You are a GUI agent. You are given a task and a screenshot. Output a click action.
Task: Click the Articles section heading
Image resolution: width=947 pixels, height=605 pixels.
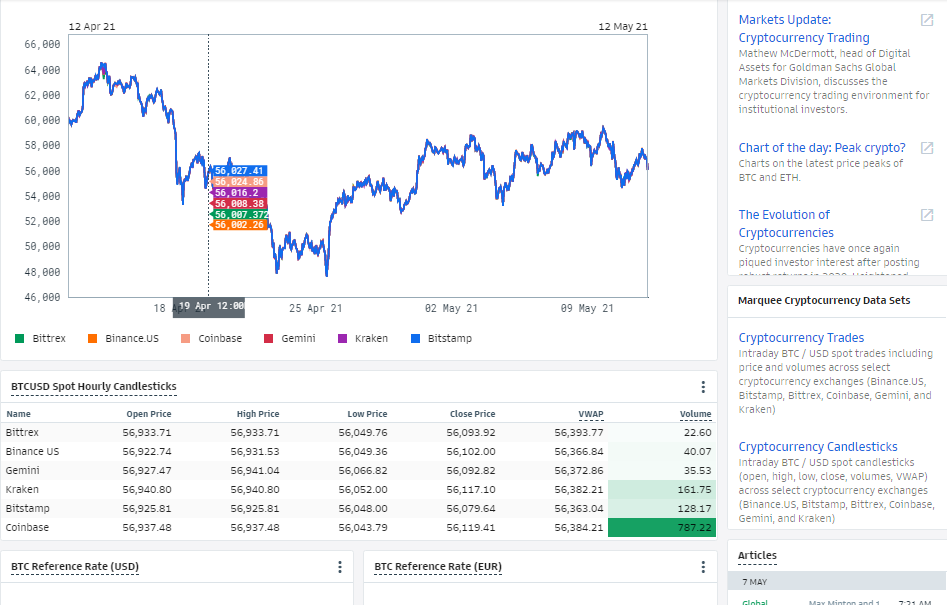[x=757, y=555]
